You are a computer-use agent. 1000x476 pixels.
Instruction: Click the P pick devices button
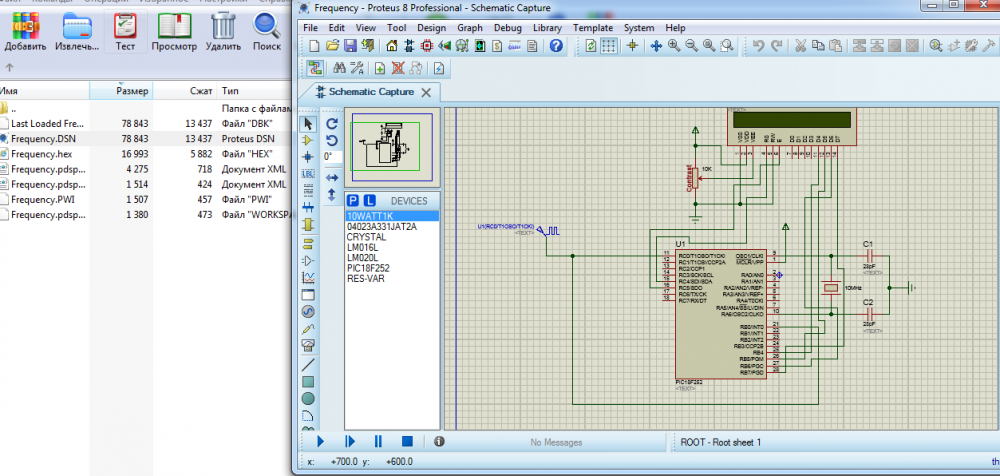[x=353, y=201]
